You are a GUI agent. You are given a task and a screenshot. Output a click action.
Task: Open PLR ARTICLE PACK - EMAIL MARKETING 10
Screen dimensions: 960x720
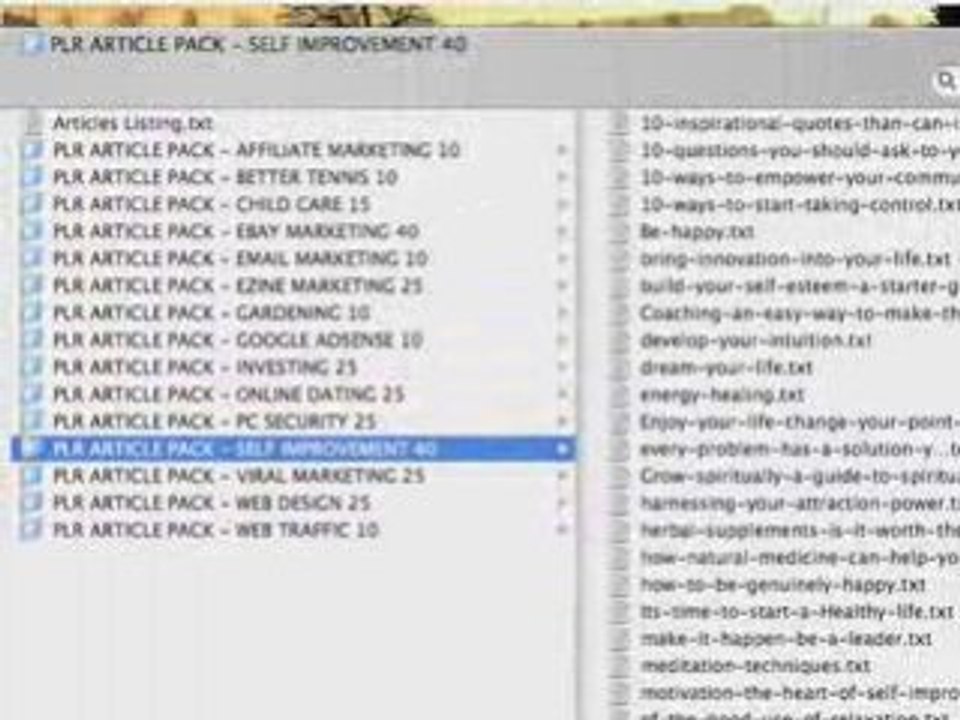[240, 258]
